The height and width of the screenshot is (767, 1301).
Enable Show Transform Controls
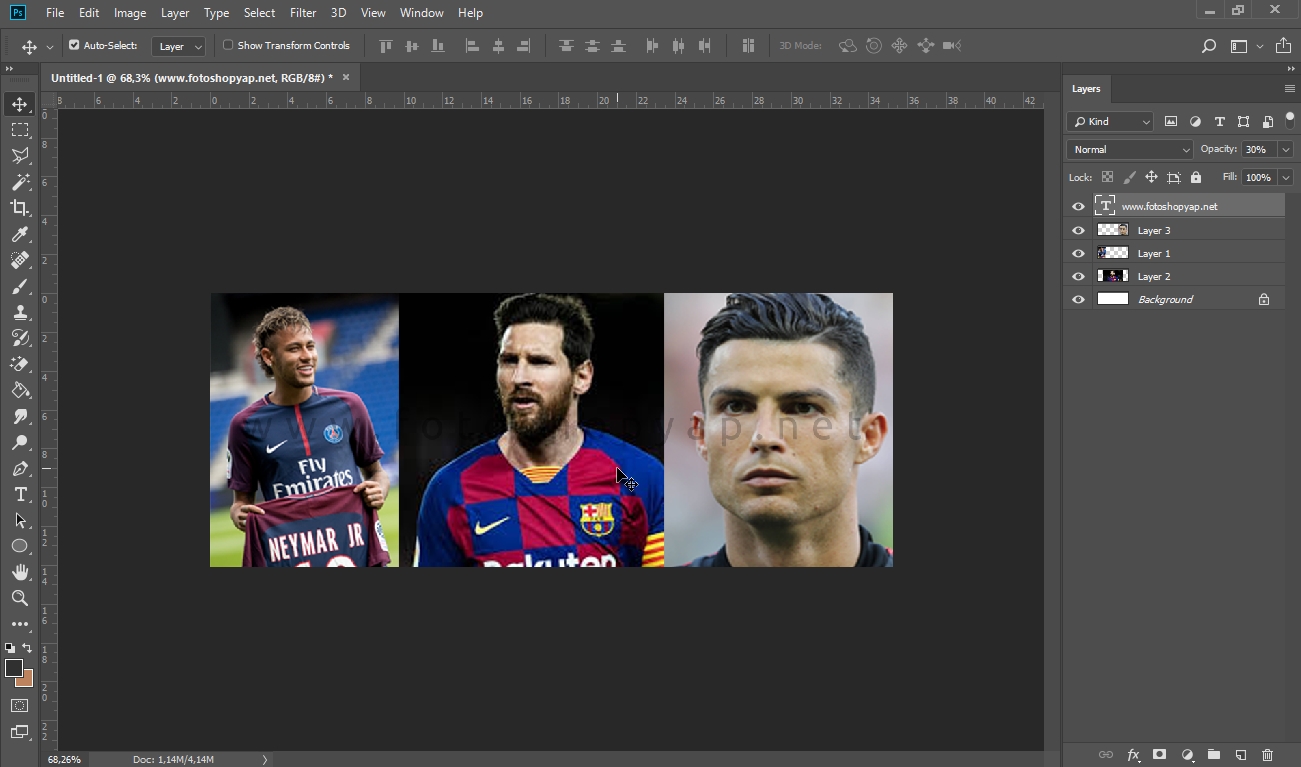228,45
